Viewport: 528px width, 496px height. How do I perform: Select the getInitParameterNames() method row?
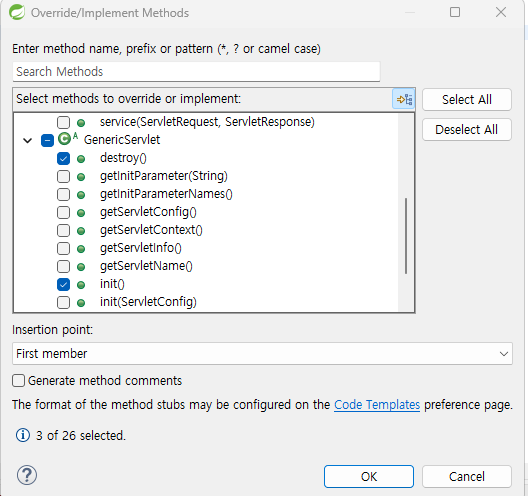click(166, 194)
